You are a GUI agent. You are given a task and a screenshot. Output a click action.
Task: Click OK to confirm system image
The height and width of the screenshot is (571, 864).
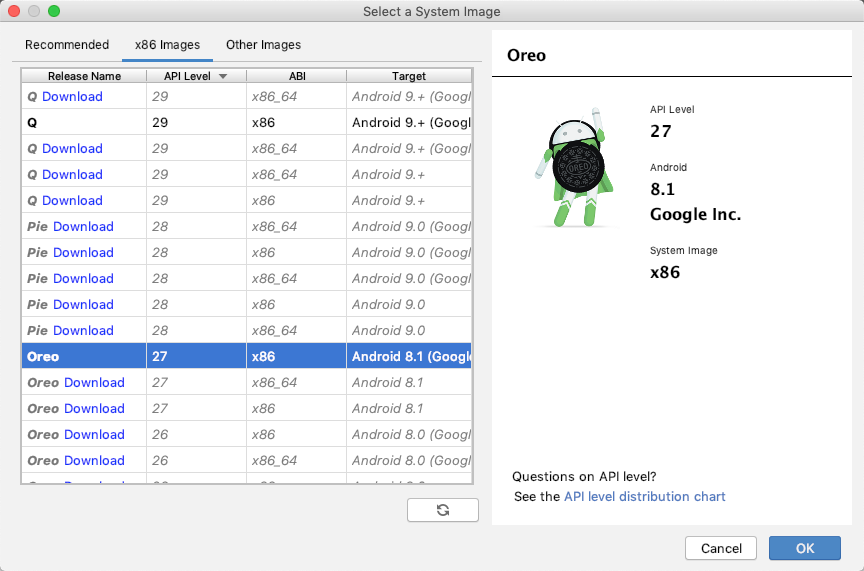804,548
